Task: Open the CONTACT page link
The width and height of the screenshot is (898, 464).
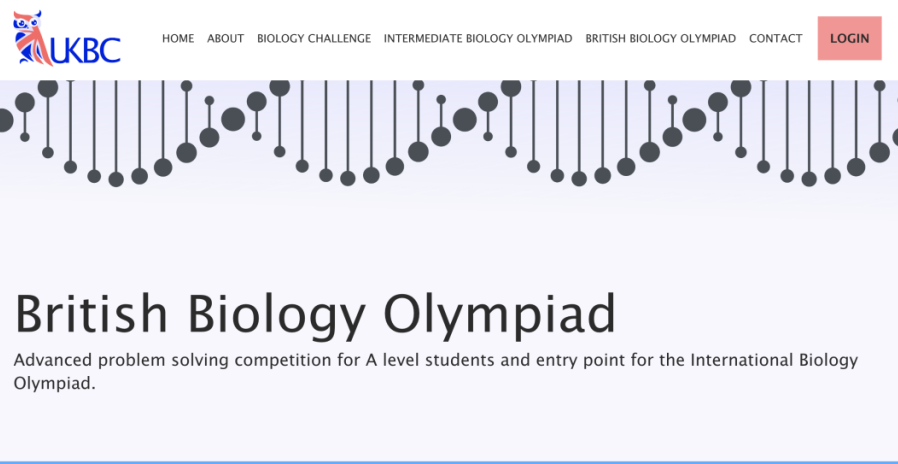Action: 775,38
